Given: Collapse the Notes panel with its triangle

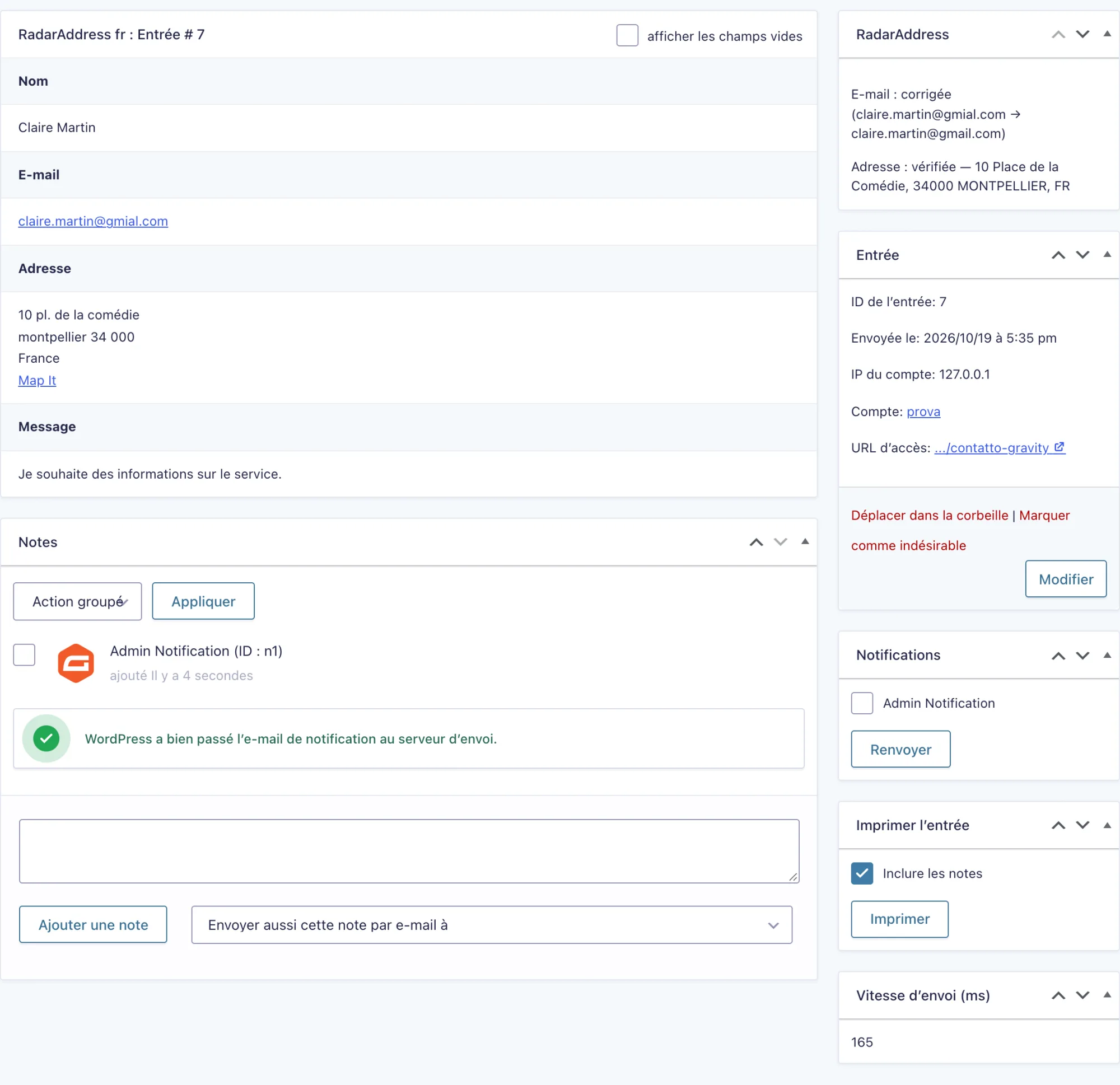Looking at the screenshot, I should tap(805, 542).
